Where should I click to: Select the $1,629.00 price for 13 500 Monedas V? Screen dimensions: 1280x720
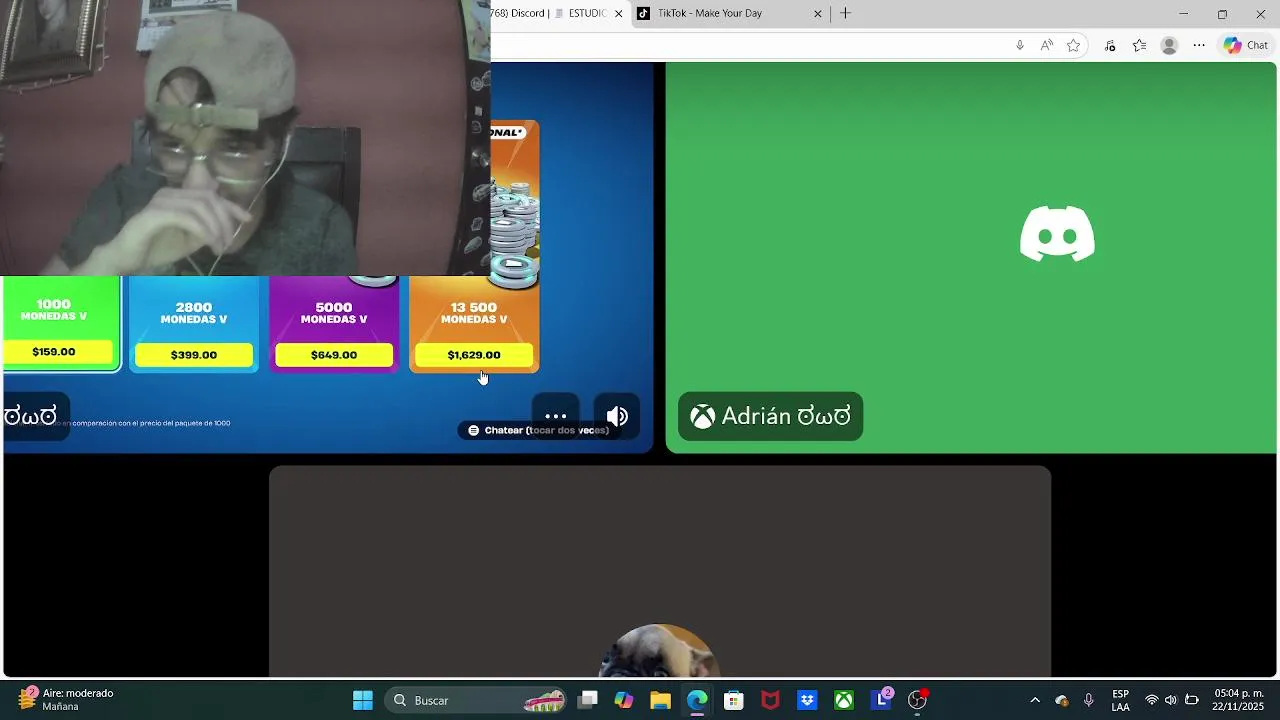tap(474, 355)
